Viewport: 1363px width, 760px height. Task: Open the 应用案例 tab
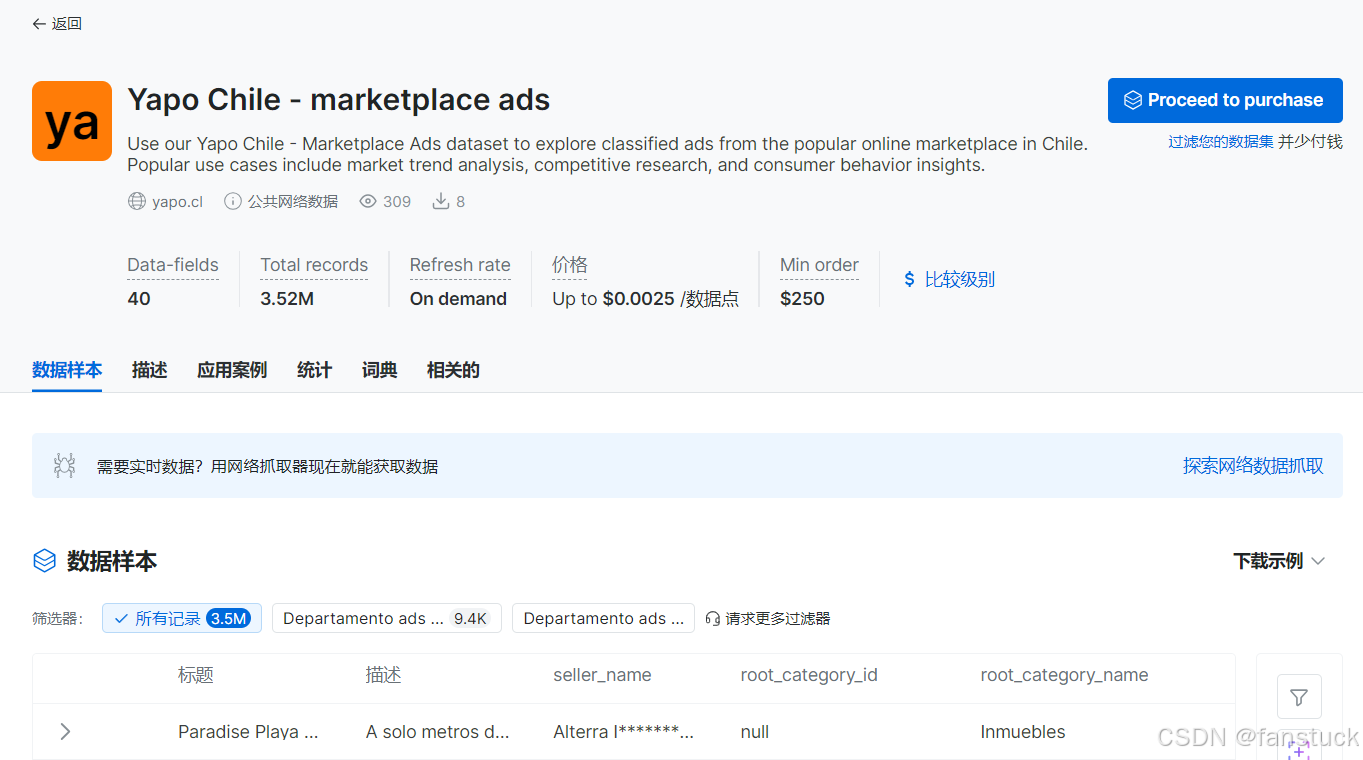[232, 370]
